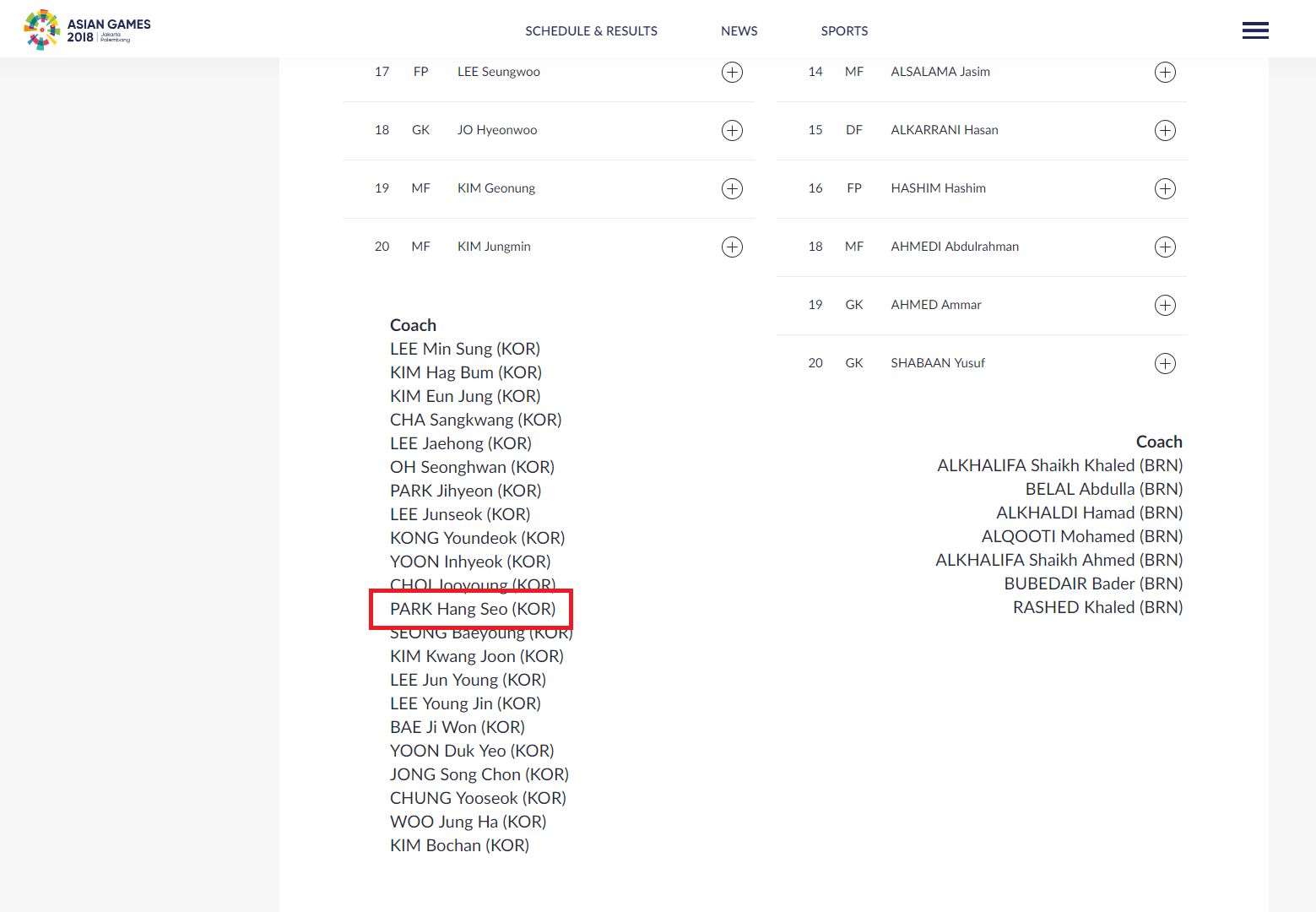This screenshot has width=1316, height=912.
Task: Toggle details for KIM Geonung
Action: [x=731, y=188]
